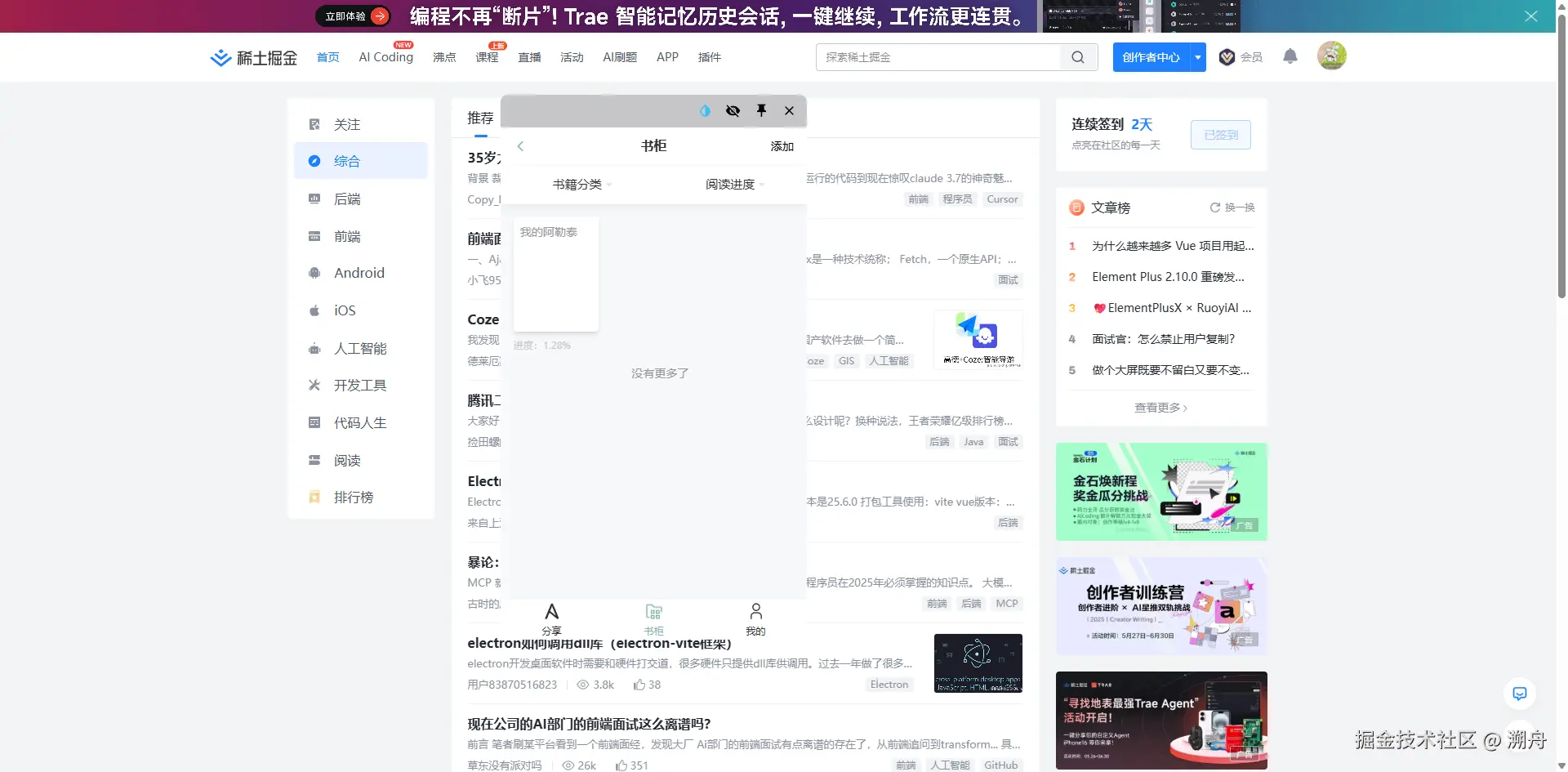Expand the 书籍分类 dropdown
Image resolution: width=1568 pixels, height=772 pixels.
pyautogui.click(x=581, y=185)
